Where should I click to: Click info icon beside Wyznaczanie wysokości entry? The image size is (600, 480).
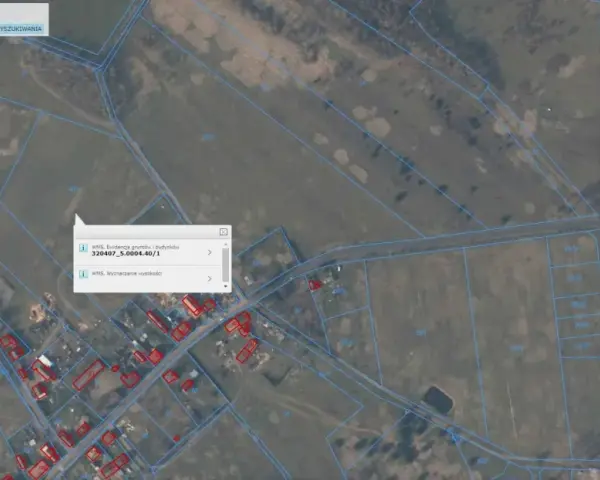tap(83, 274)
